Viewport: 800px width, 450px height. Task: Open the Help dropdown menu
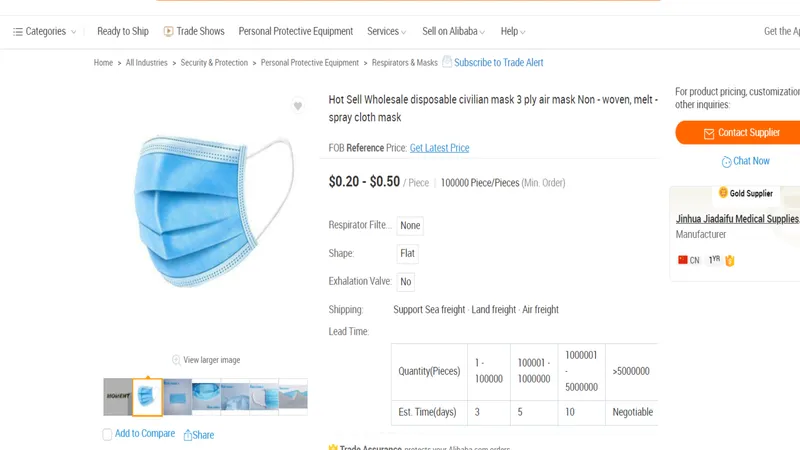point(512,31)
